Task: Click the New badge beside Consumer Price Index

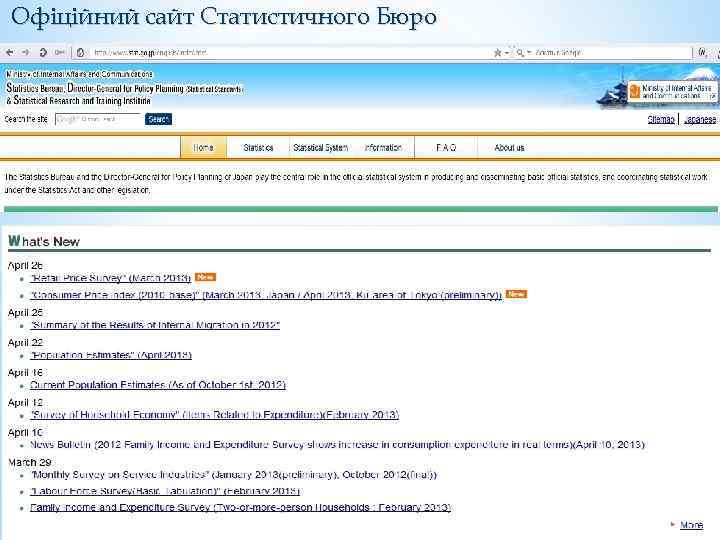Action: tap(516, 294)
